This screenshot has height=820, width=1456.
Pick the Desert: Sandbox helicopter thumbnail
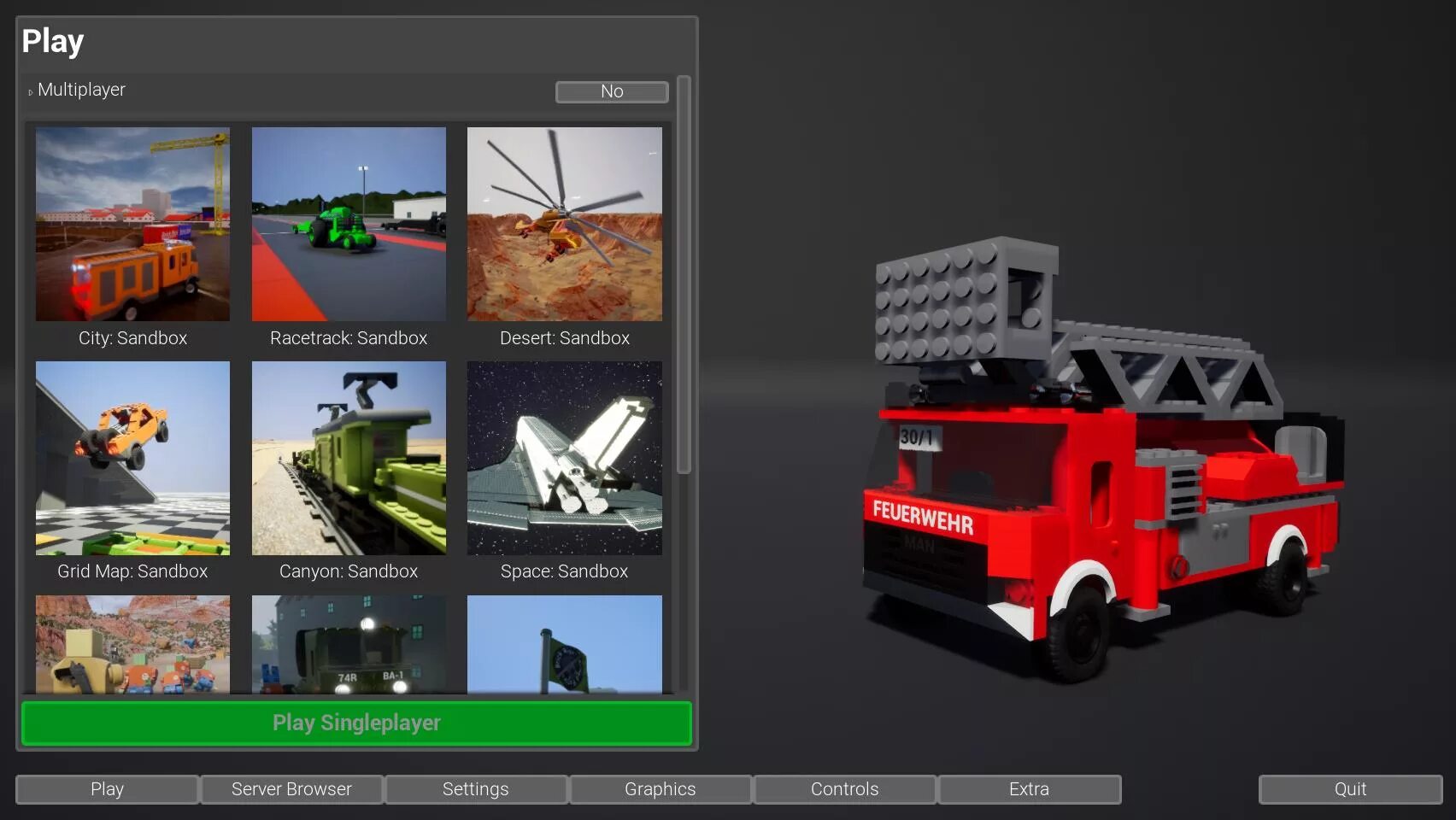[x=564, y=224]
